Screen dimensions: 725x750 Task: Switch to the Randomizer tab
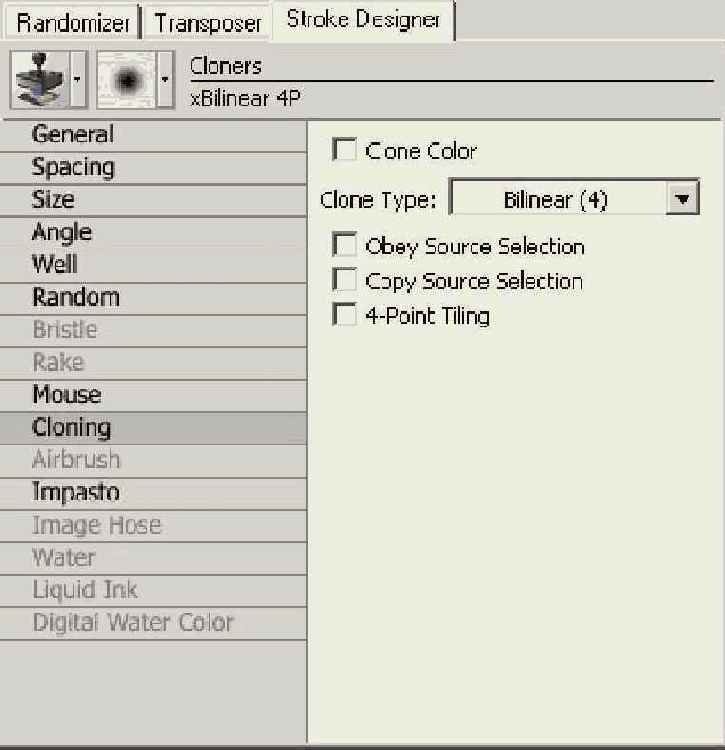[72, 23]
